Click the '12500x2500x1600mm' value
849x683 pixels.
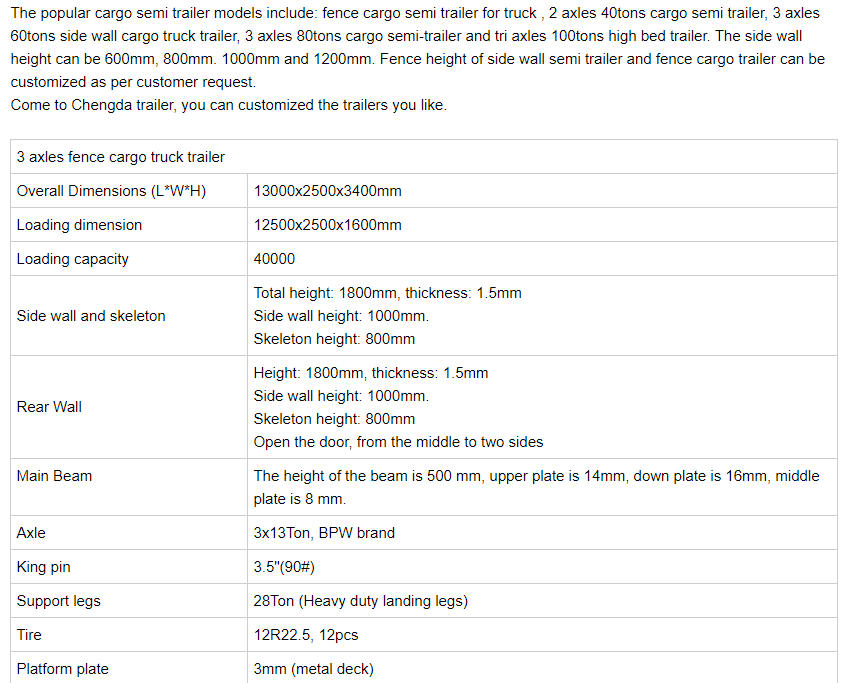click(328, 225)
